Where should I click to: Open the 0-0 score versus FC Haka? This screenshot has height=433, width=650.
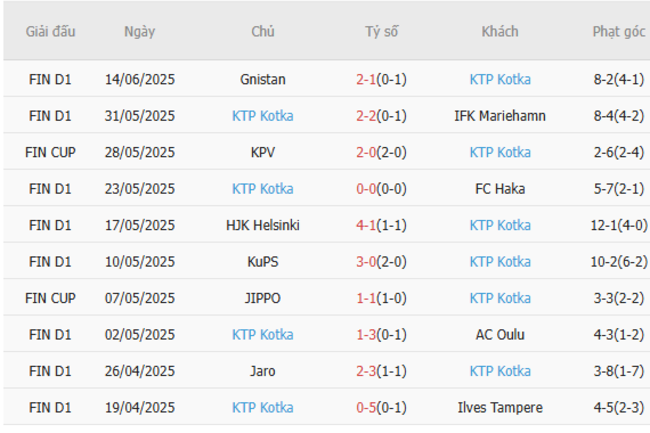[x=381, y=189]
